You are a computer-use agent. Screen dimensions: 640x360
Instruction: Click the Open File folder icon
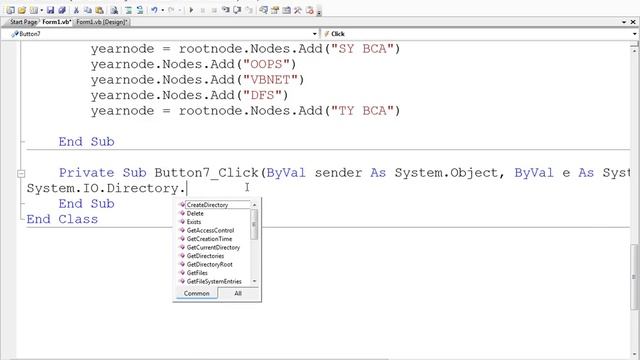[x=22, y=10]
